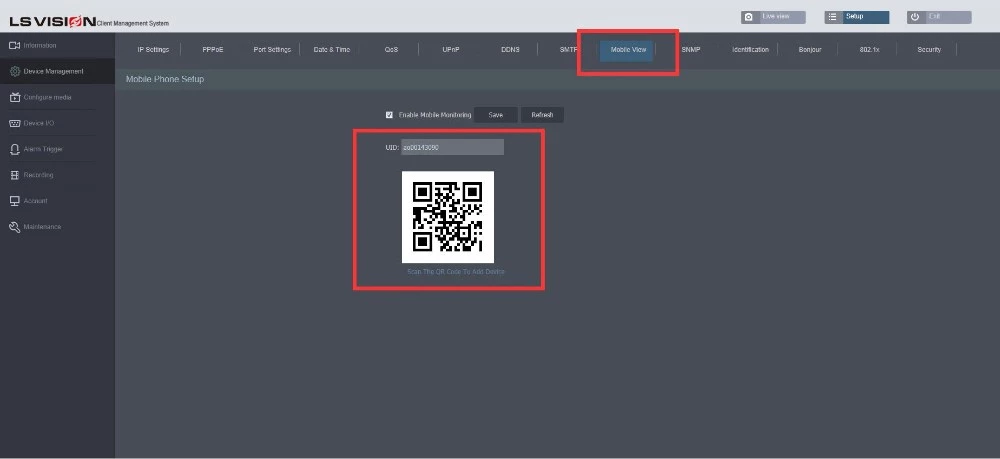Switch to the DDNS tab

(510, 50)
